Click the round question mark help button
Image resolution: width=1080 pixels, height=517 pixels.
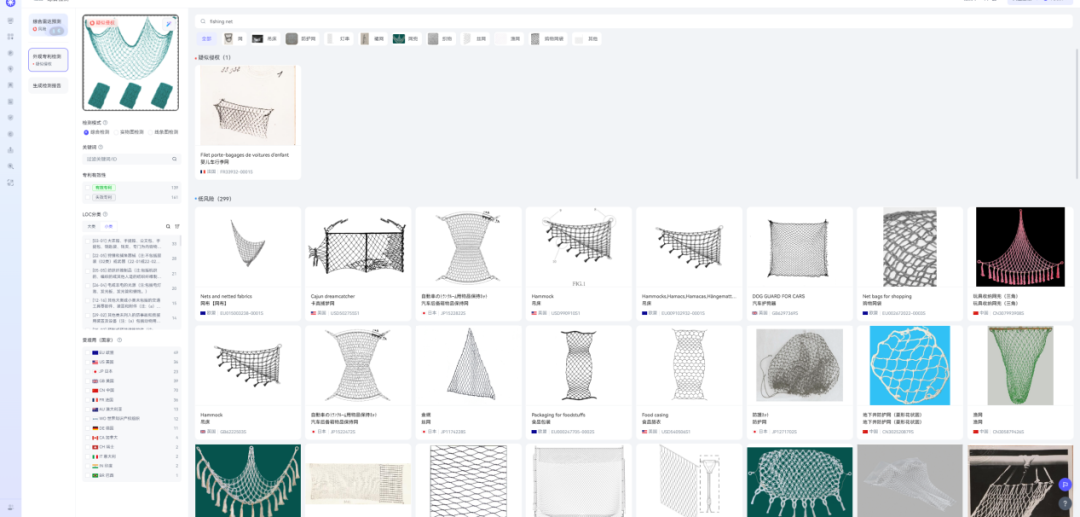pos(1065,503)
